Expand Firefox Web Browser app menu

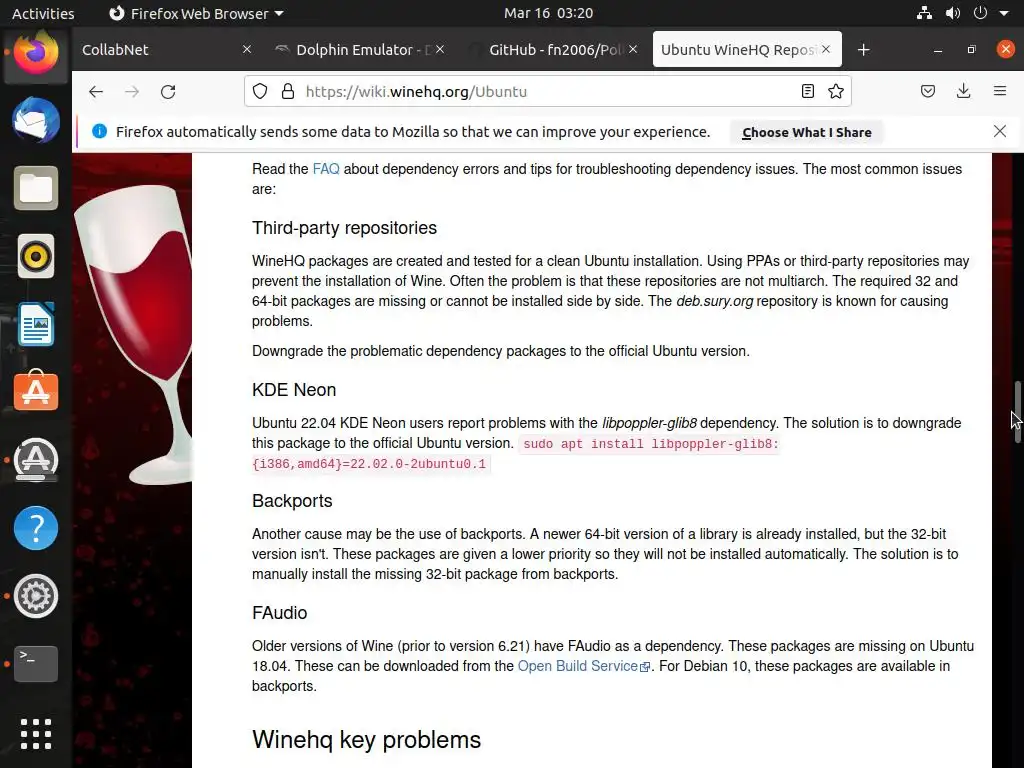(x=196, y=13)
